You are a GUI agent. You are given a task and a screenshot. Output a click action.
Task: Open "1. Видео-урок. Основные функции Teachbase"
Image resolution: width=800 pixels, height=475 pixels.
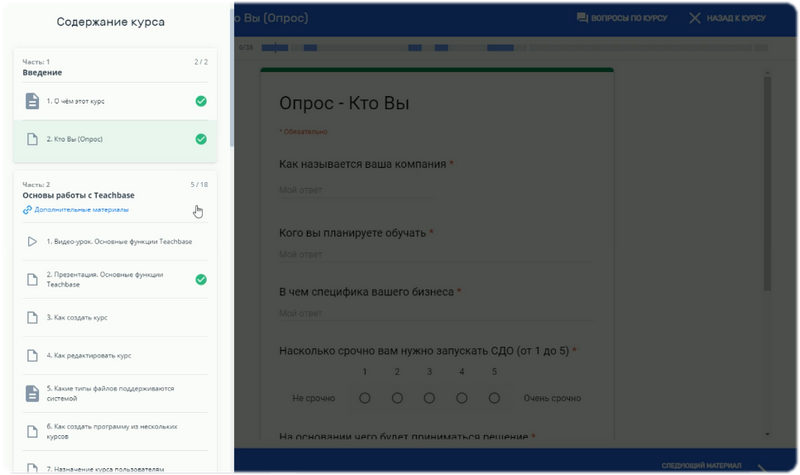coord(115,241)
